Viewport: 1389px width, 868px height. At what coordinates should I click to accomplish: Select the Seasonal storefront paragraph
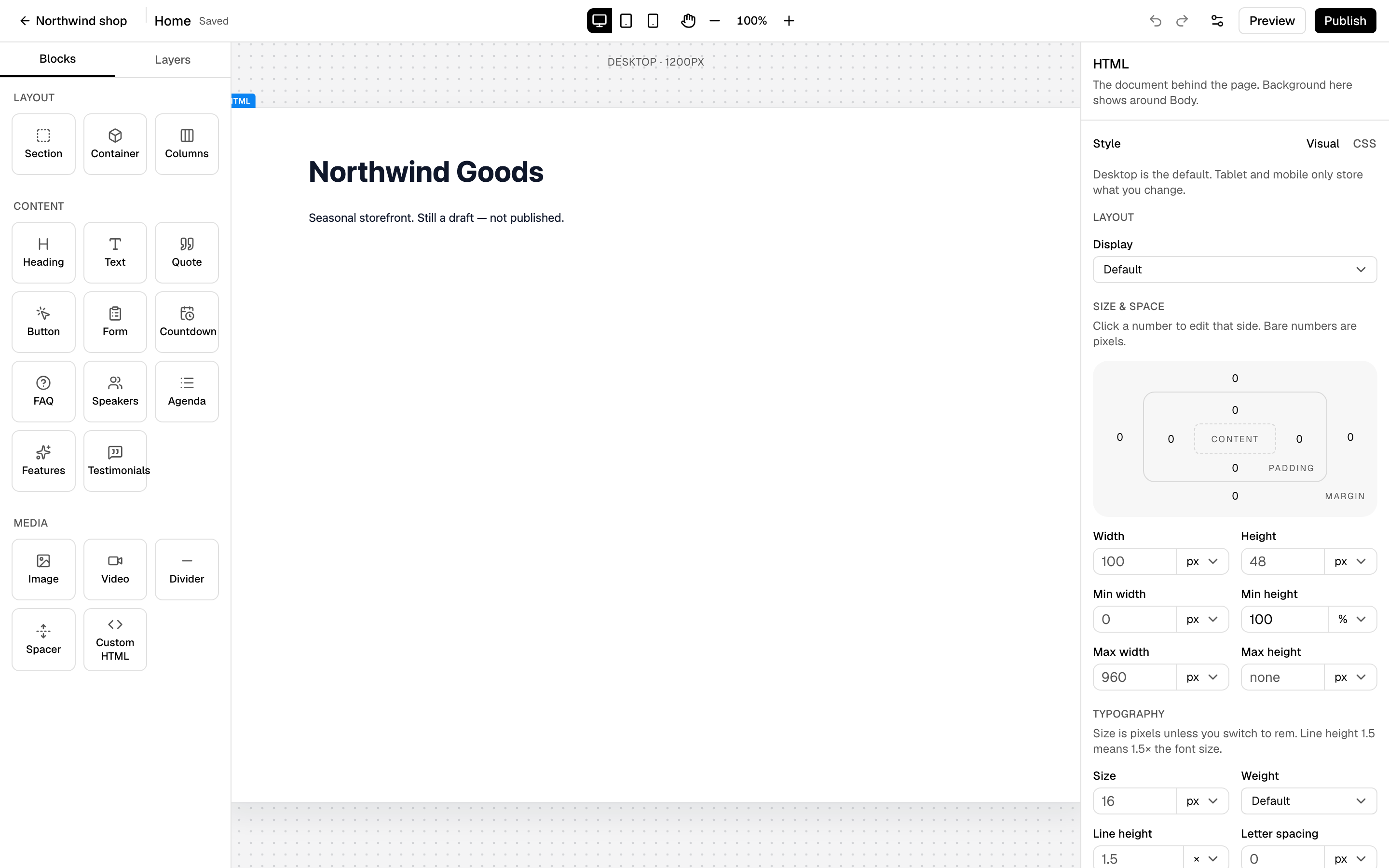pyautogui.click(x=436, y=218)
